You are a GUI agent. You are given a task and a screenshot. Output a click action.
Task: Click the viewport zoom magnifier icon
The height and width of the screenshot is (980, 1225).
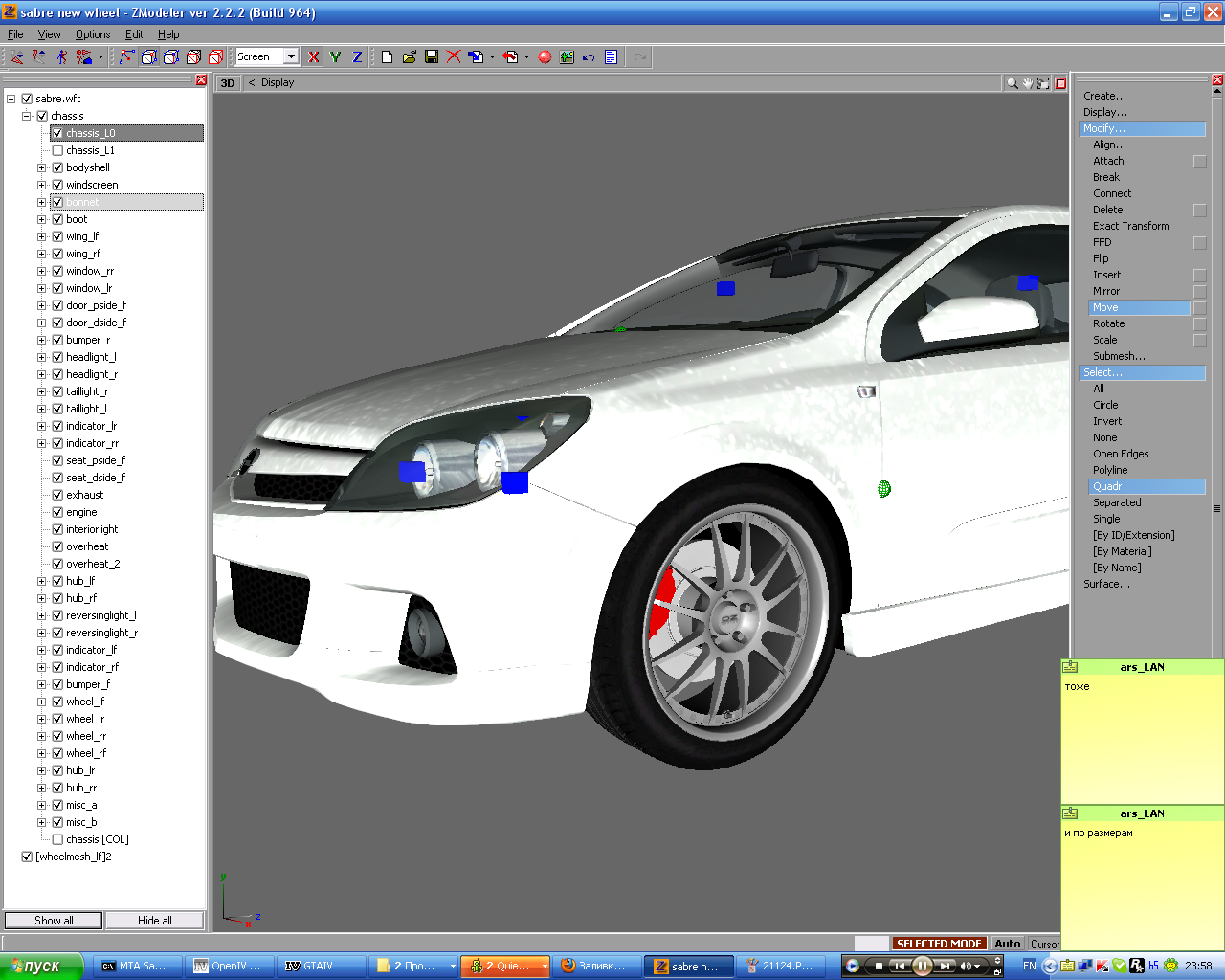tap(1012, 83)
